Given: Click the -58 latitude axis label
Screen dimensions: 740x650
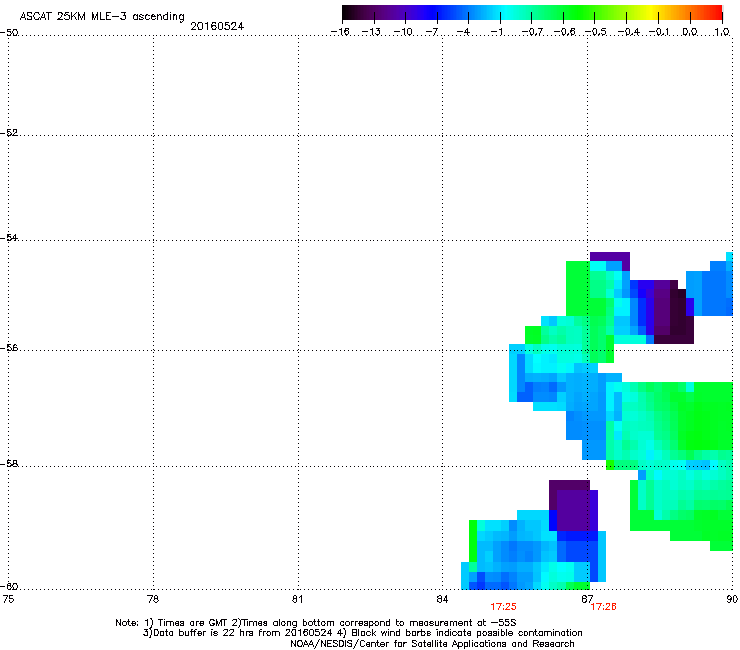Looking at the screenshot, I should 9,464.
